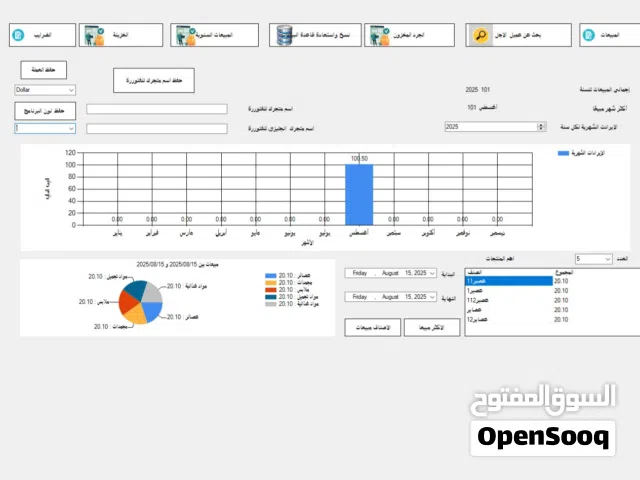This screenshot has height=480, width=640.
Task: Click the best-selling (الأكثر مبيعا) button
Action: (x=431, y=326)
